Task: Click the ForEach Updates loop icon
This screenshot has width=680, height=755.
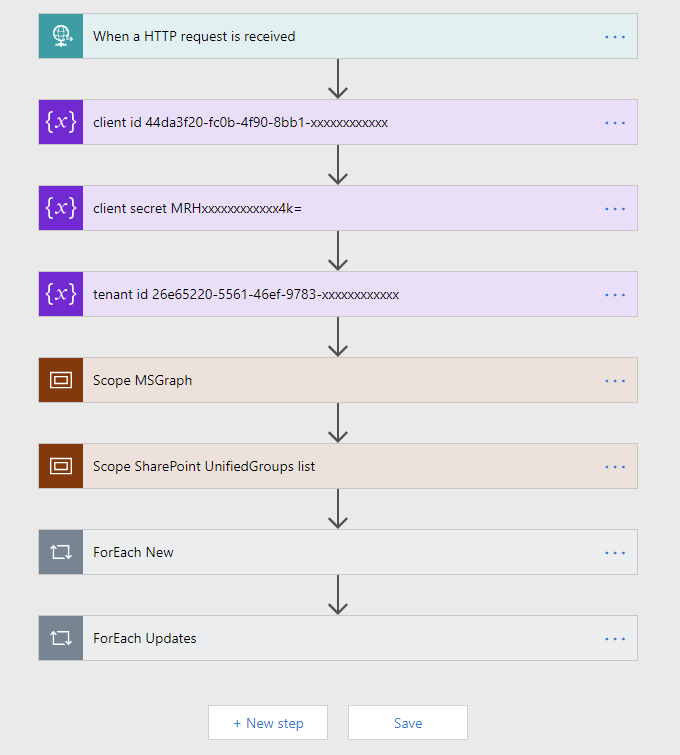Action: click(61, 638)
